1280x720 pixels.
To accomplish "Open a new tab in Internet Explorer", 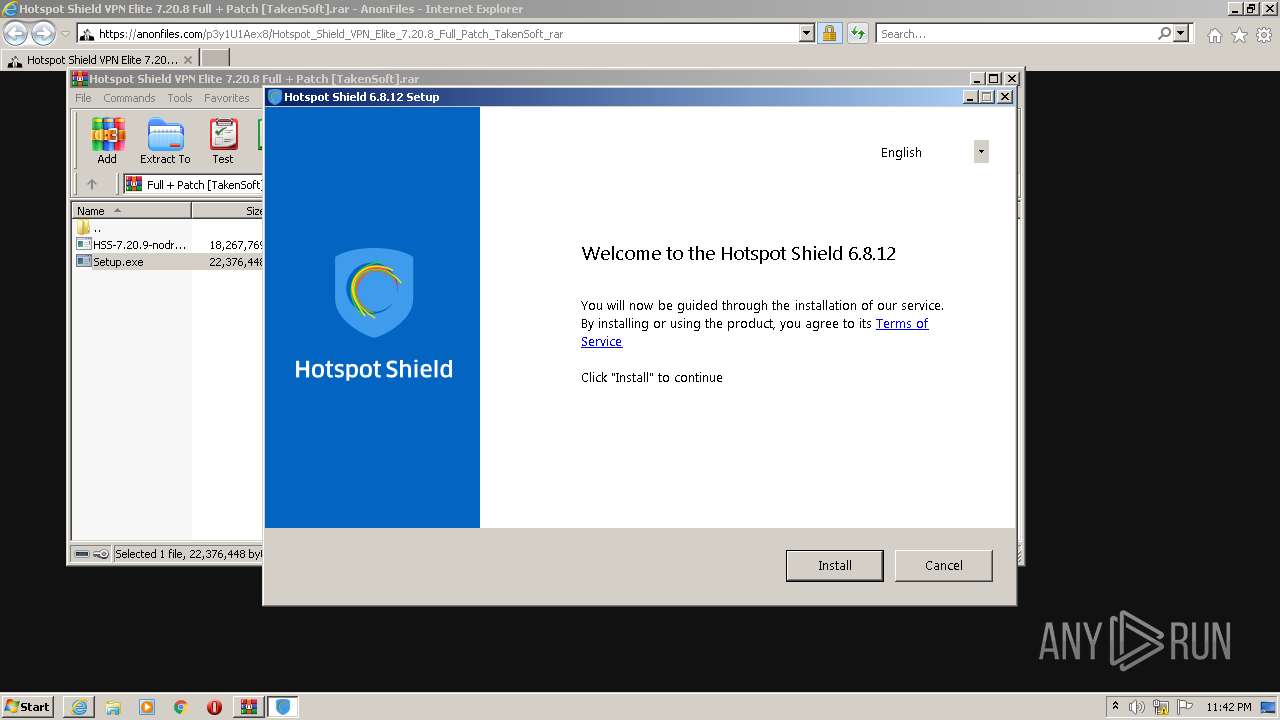I will tap(215, 59).
